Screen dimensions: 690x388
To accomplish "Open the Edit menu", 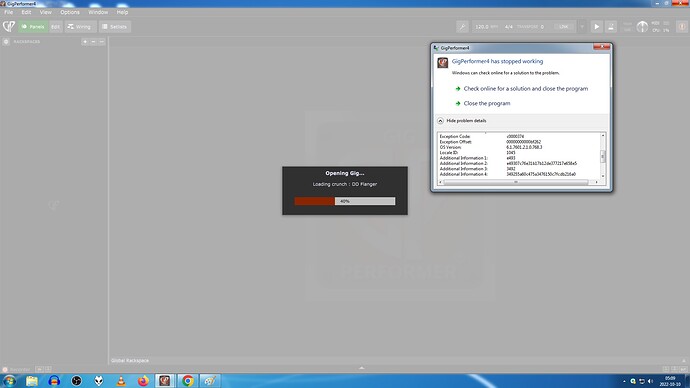I will coord(26,12).
